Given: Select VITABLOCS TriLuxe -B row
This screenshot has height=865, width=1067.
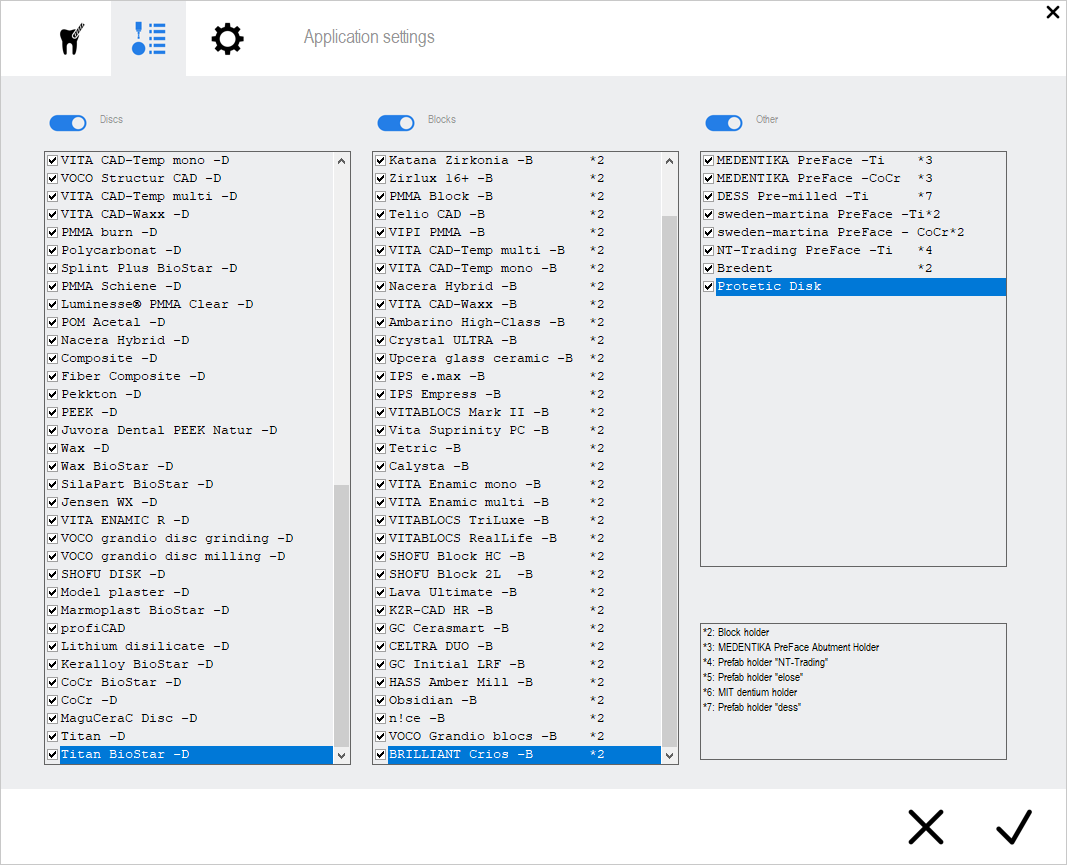Looking at the screenshot, I should click(518, 520).
